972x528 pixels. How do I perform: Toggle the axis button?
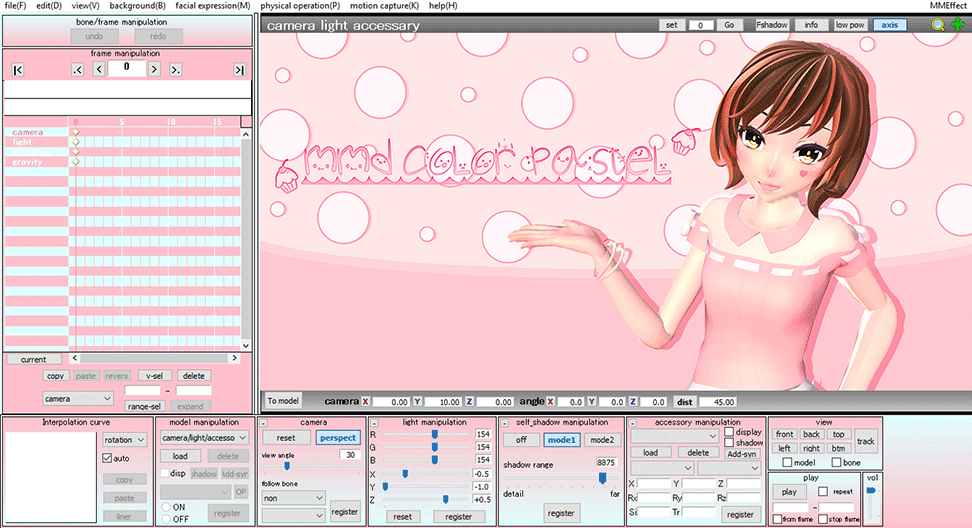890,25
